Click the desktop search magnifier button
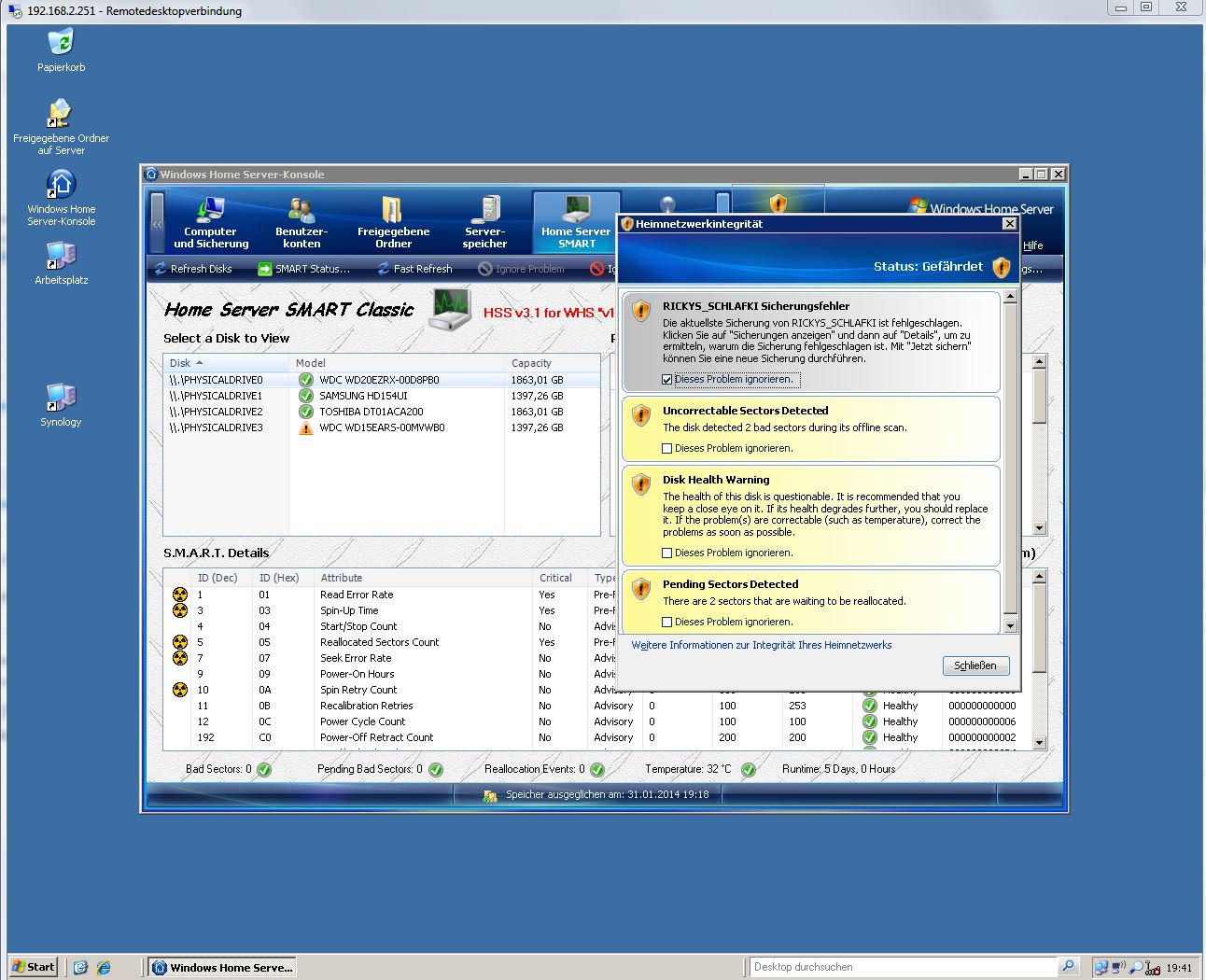Image resolution: width=1206 pixels, height=980 pixels. click(1069, 967)
